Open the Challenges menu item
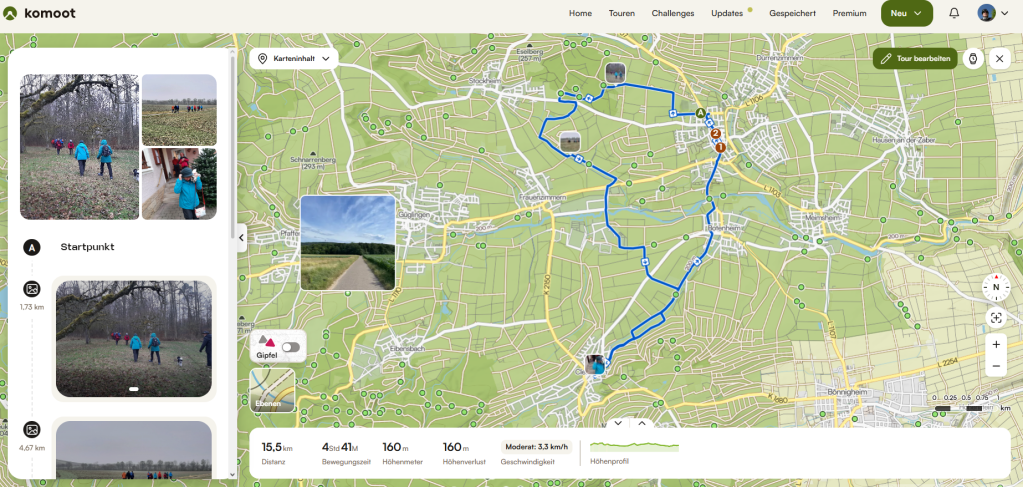This screenshot has width=1023, height=487. click(673, 13)
